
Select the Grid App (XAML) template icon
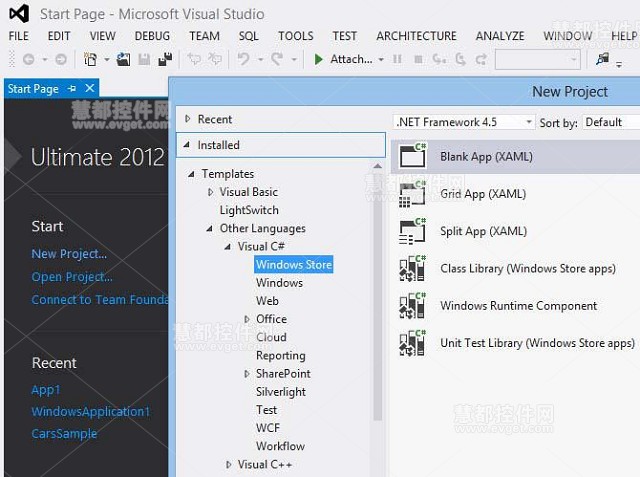pyautogui.click(x=412, y=194)
